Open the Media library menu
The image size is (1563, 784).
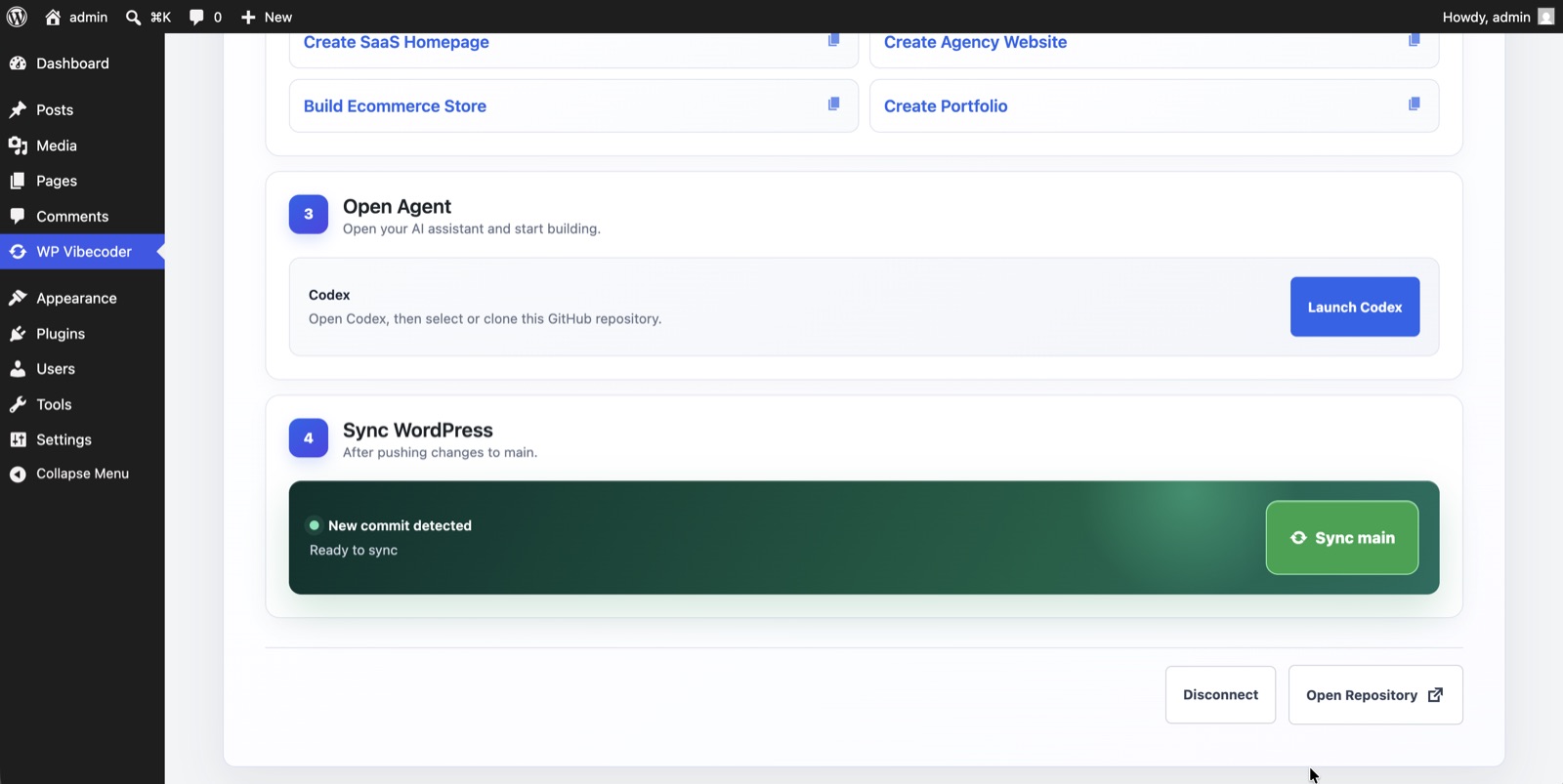82,145
